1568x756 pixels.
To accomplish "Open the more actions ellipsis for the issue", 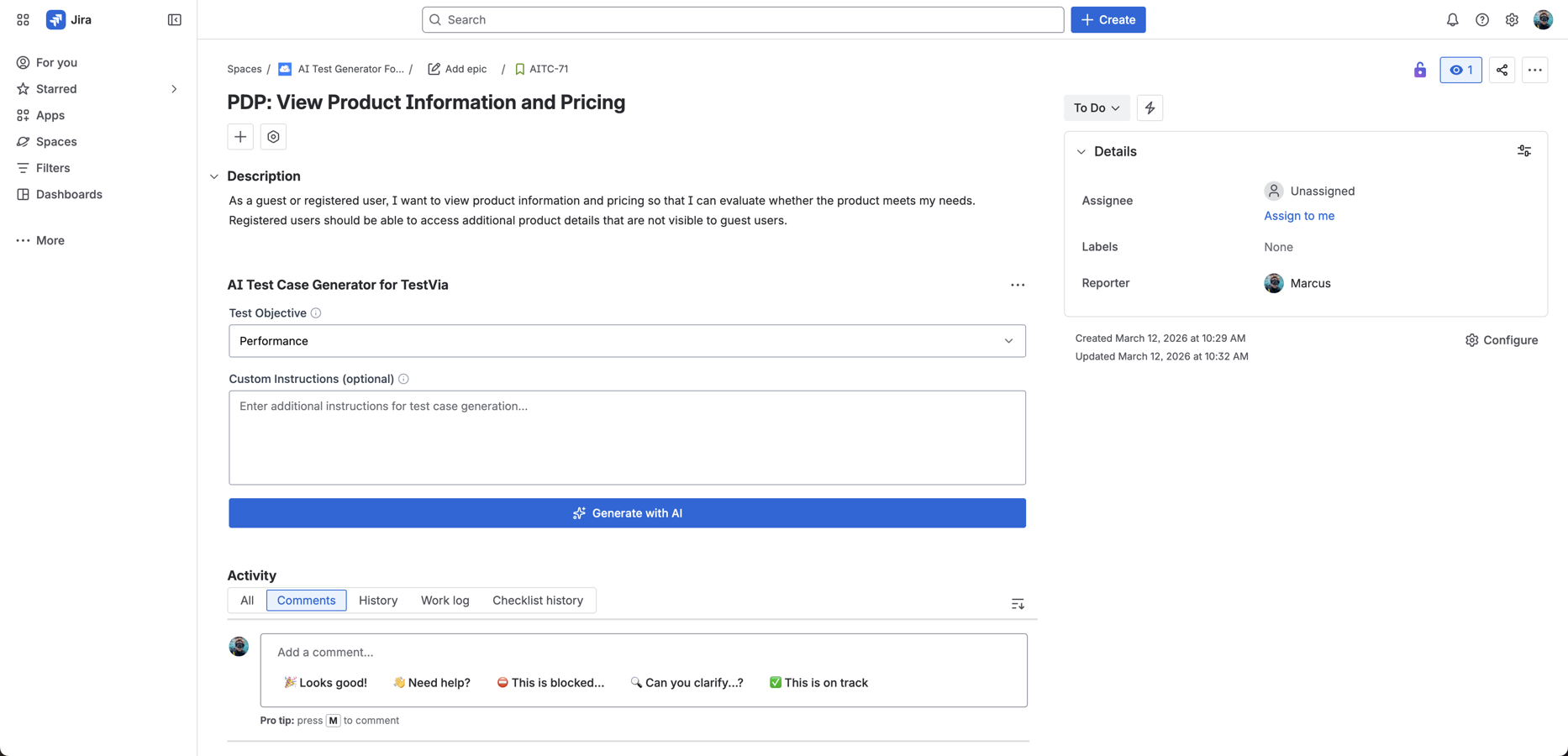I will tap(1535, 70).
